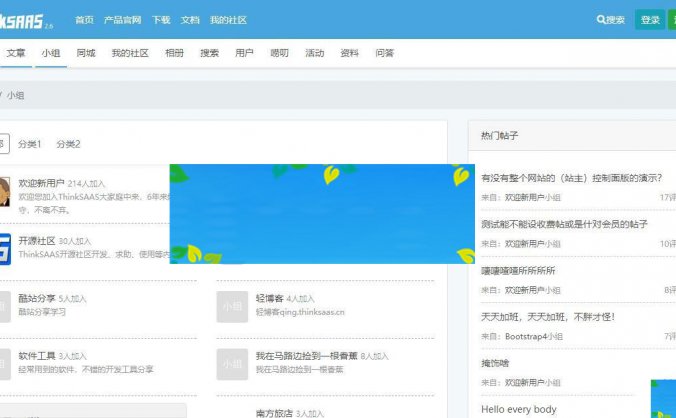Open the 轻博客 group title
676x418 pixels.
pyautogui.click(x=269, y=298)
